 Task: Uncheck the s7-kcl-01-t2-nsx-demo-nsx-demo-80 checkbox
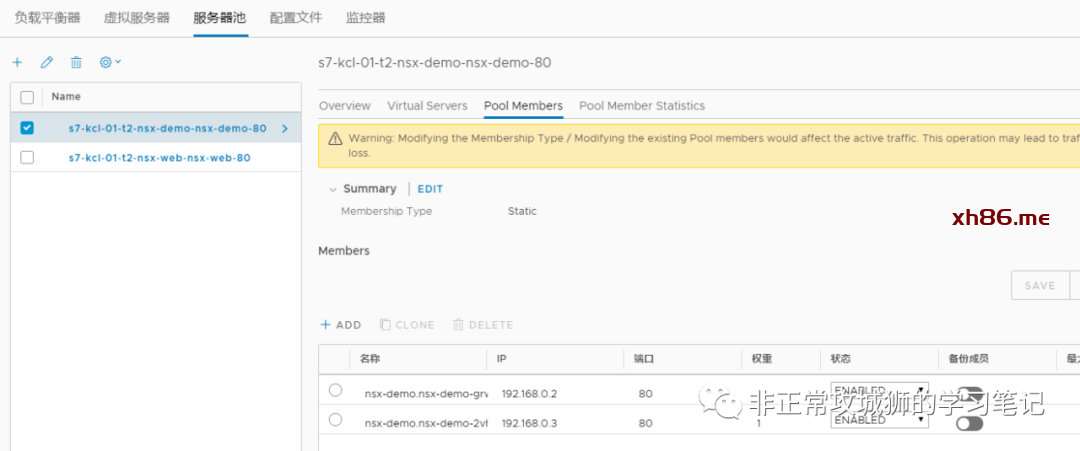[27, 128]
